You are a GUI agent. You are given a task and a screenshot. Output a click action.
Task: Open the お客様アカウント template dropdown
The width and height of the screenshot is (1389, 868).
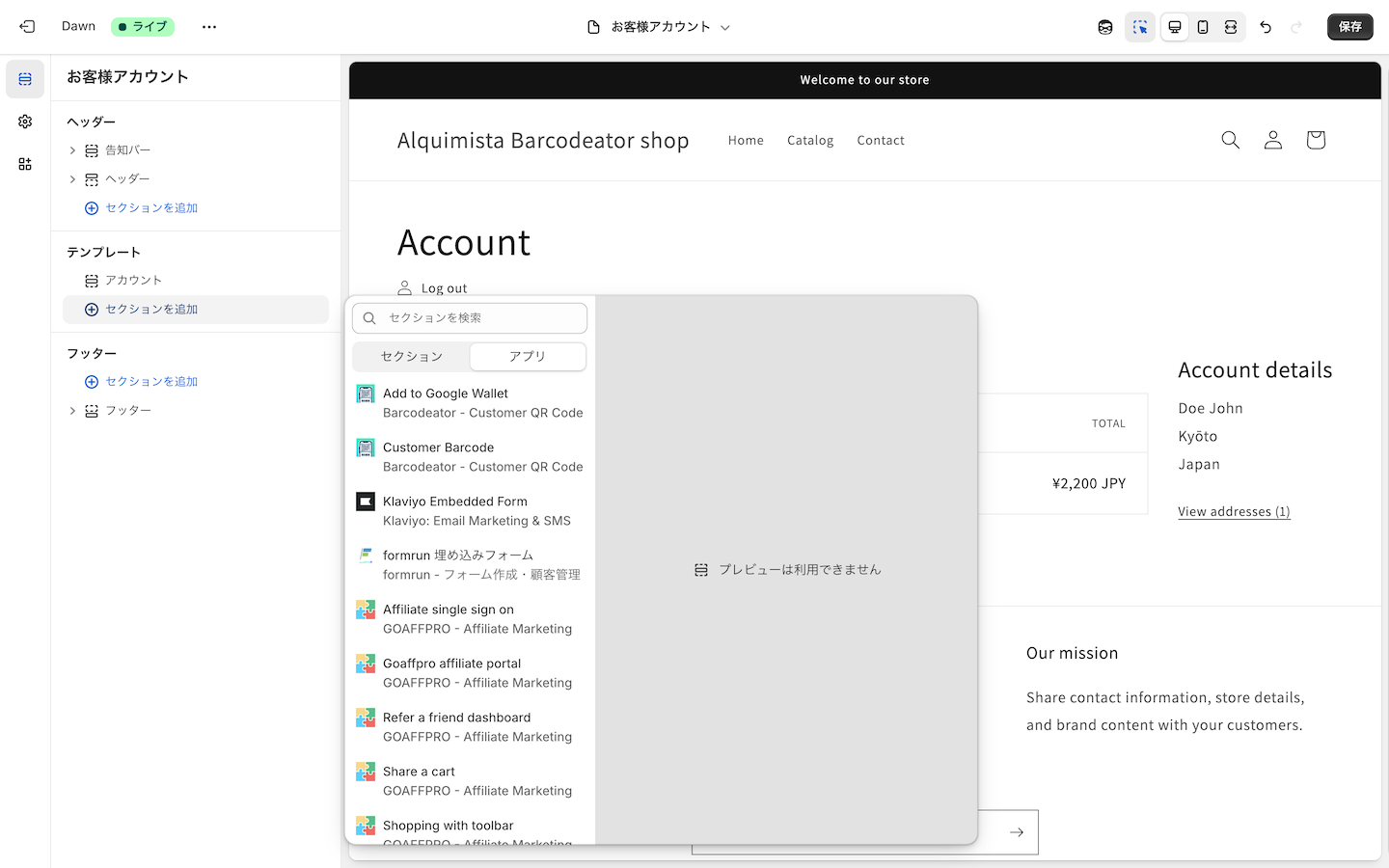point(660,27)
